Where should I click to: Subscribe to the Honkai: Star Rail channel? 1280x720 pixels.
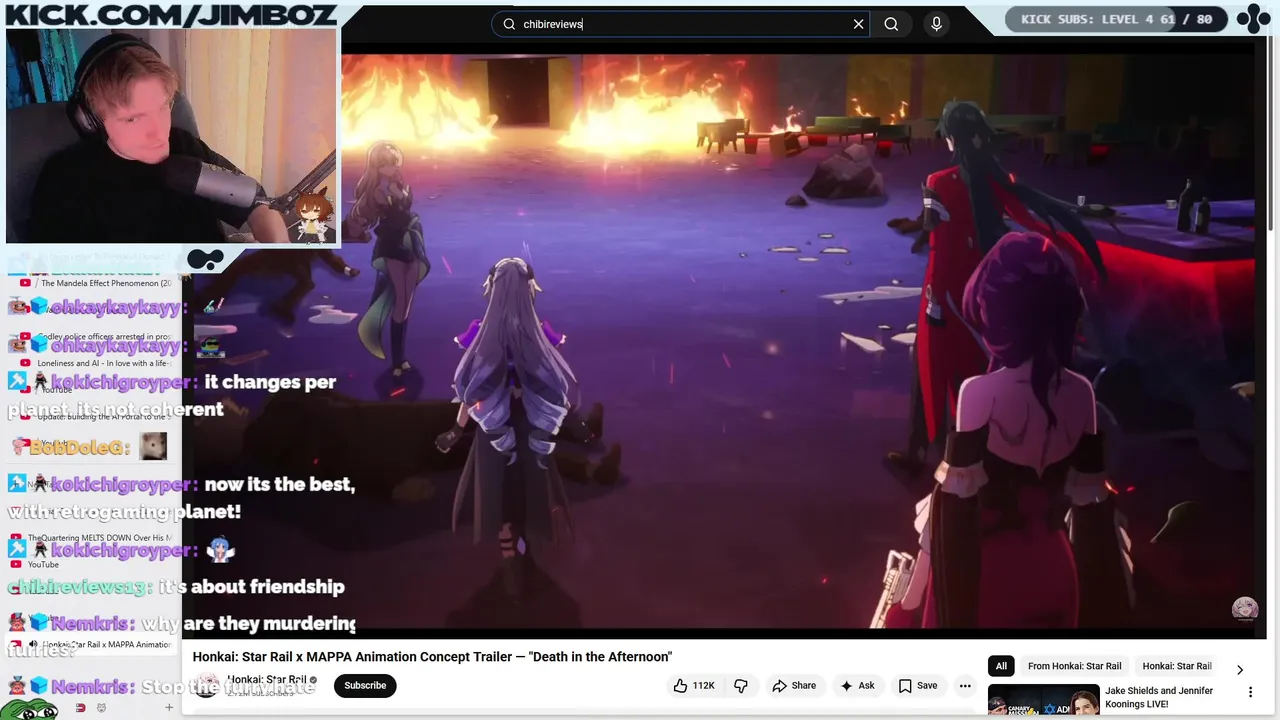pyautogui.click(x=365, y=685)
